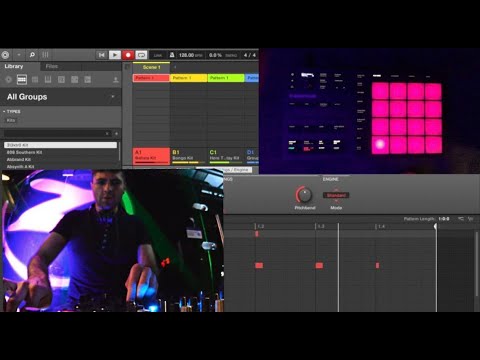
Task: Click the Pattern Length value 1:0:0
Action: coord(444,219)
